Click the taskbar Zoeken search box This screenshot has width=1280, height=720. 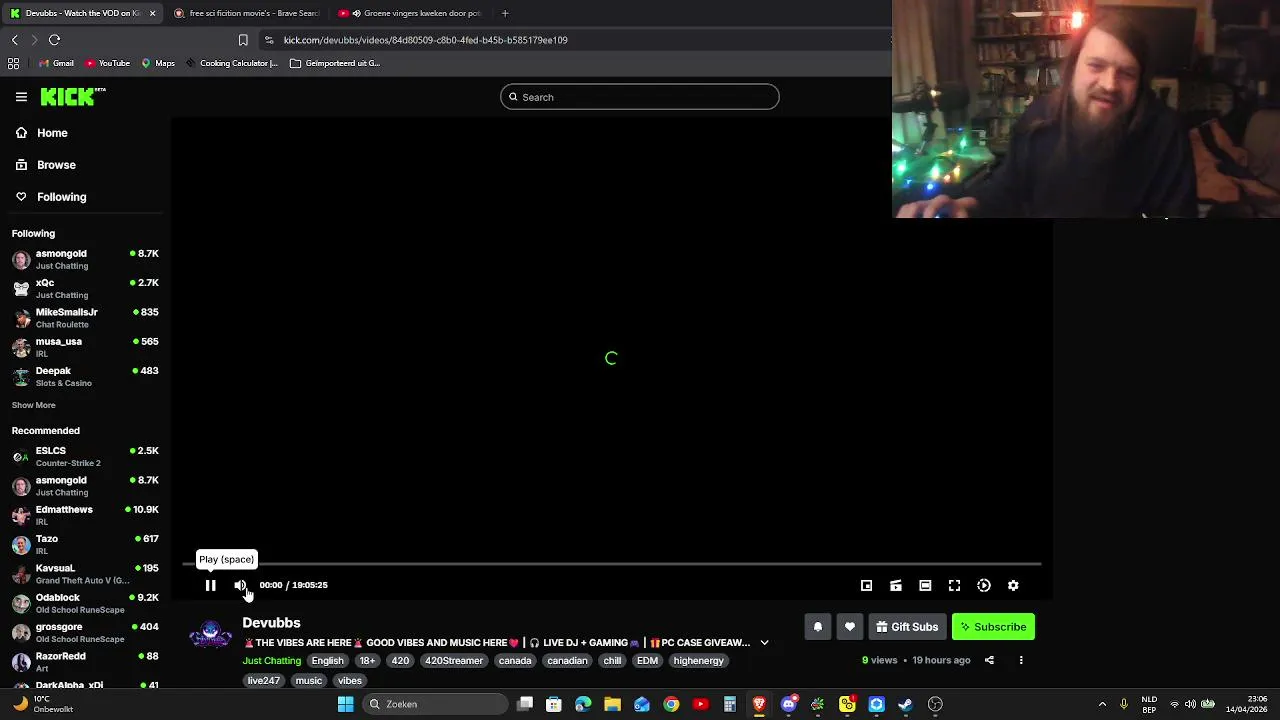click(x=435, y=704)
